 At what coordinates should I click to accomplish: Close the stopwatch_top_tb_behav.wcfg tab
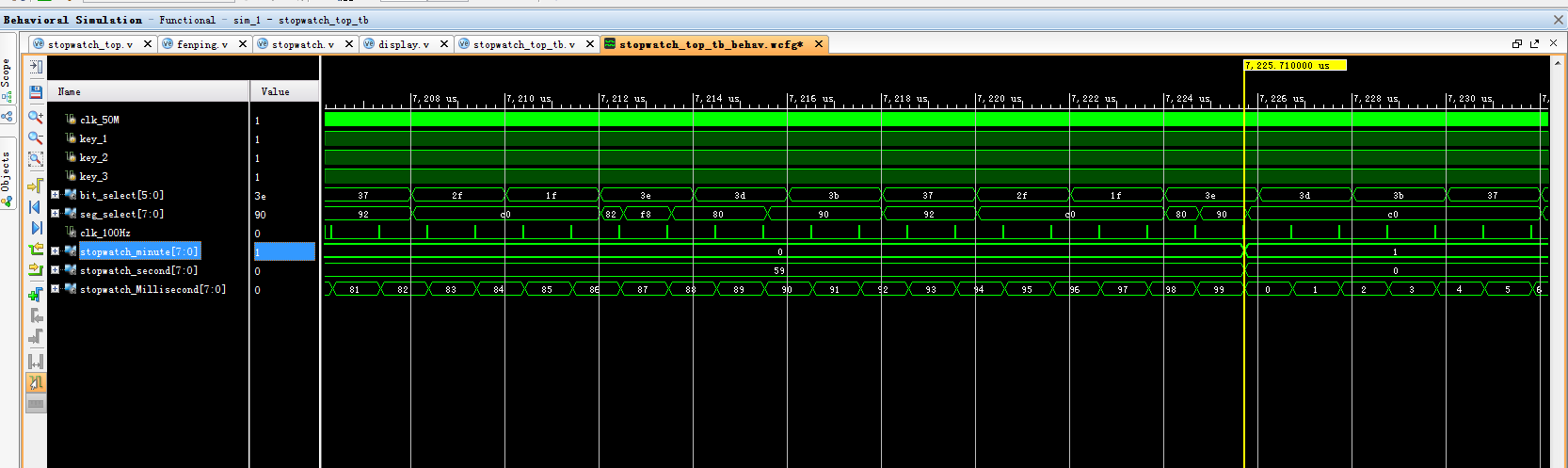pyautogui.click(x=819, y=44)
